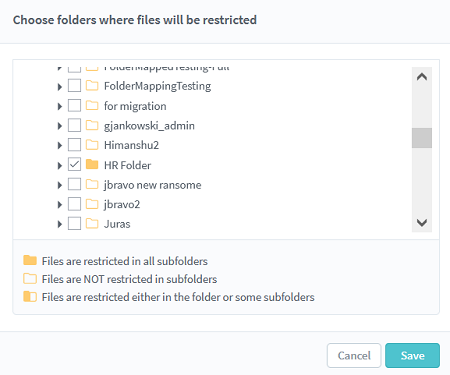Click the folder icon for gjankowski_admin

tap(92, 125)
